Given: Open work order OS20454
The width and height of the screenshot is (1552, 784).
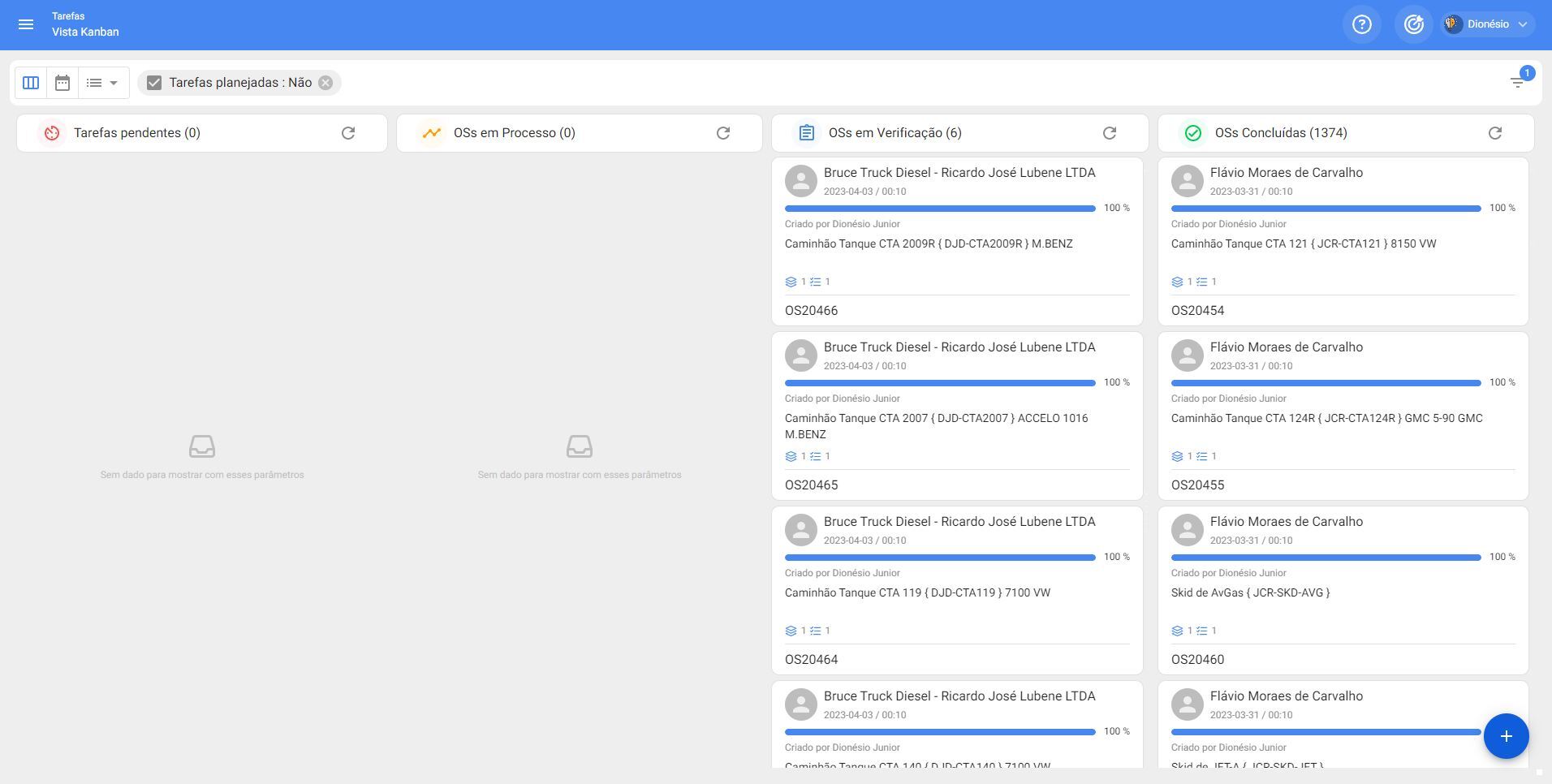Looking at the screenshot, I should 1197,311.
